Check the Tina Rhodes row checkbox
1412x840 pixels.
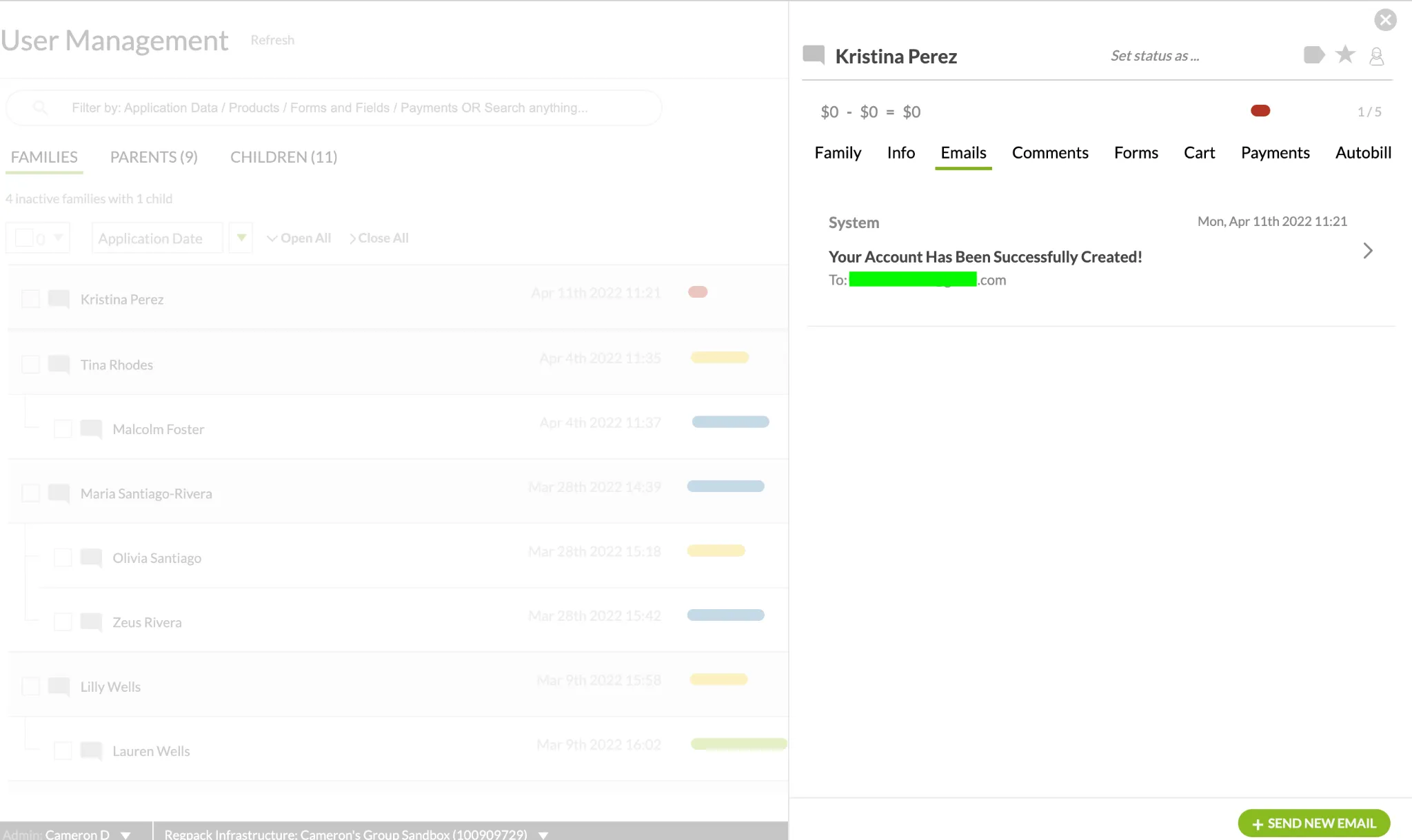point(30,364)
